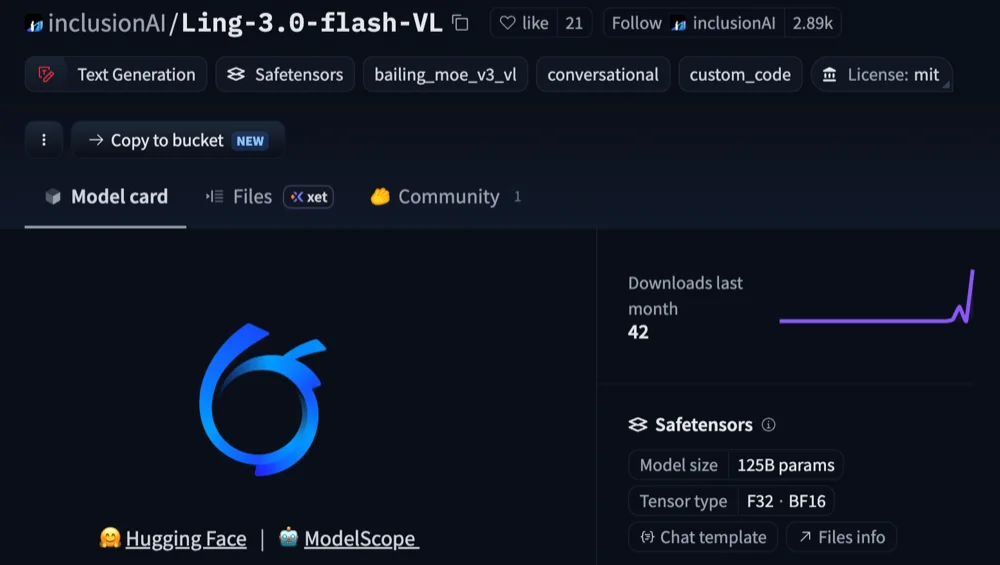Click Copy to bucket button
Image resolution: width=1000 pixels, height=565 pixels.
pyautogui.click(x=177, y=140)
